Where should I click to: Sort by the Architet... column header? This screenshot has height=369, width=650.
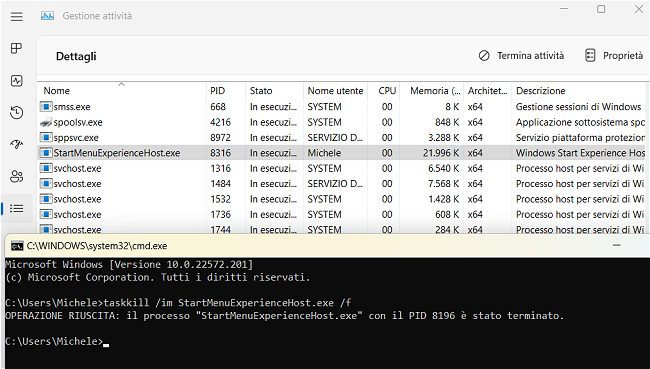(488, 90)
